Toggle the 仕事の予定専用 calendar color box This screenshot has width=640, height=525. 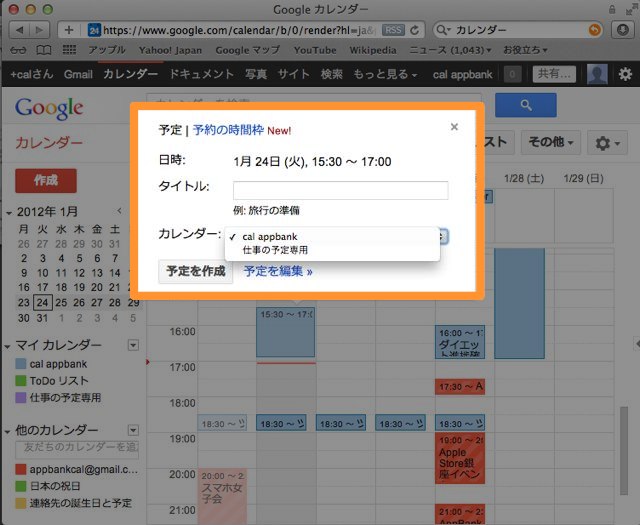20,398
